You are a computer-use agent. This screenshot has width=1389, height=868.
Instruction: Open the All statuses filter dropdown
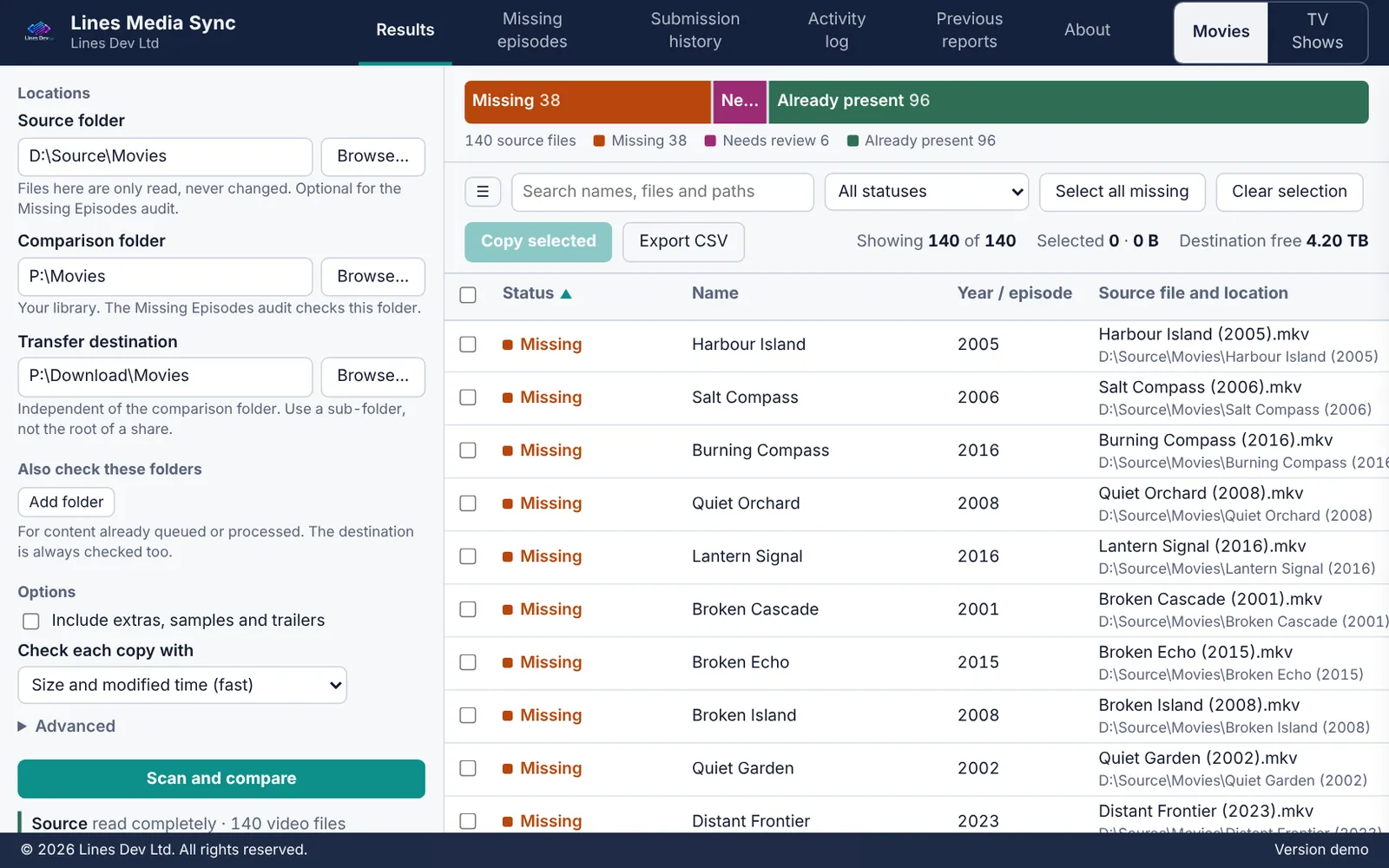pos(926,192)
